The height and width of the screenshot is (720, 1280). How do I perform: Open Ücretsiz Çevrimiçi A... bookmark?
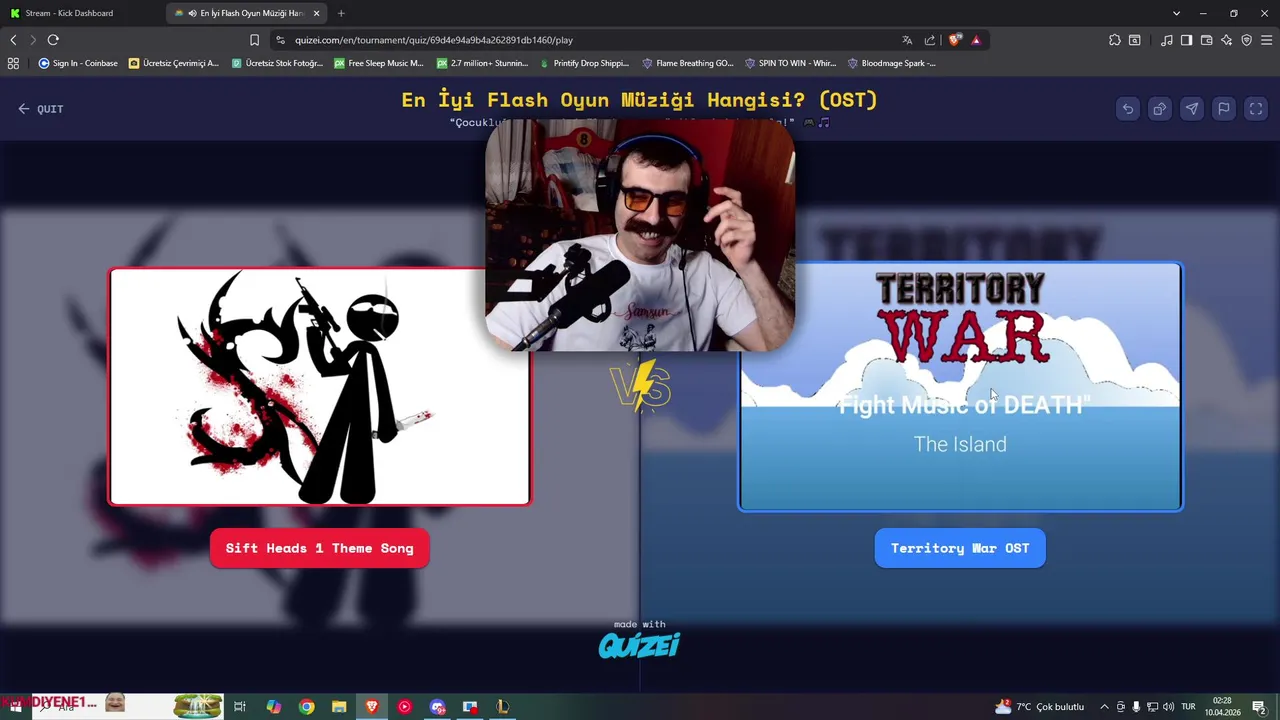tap(173, 63)
